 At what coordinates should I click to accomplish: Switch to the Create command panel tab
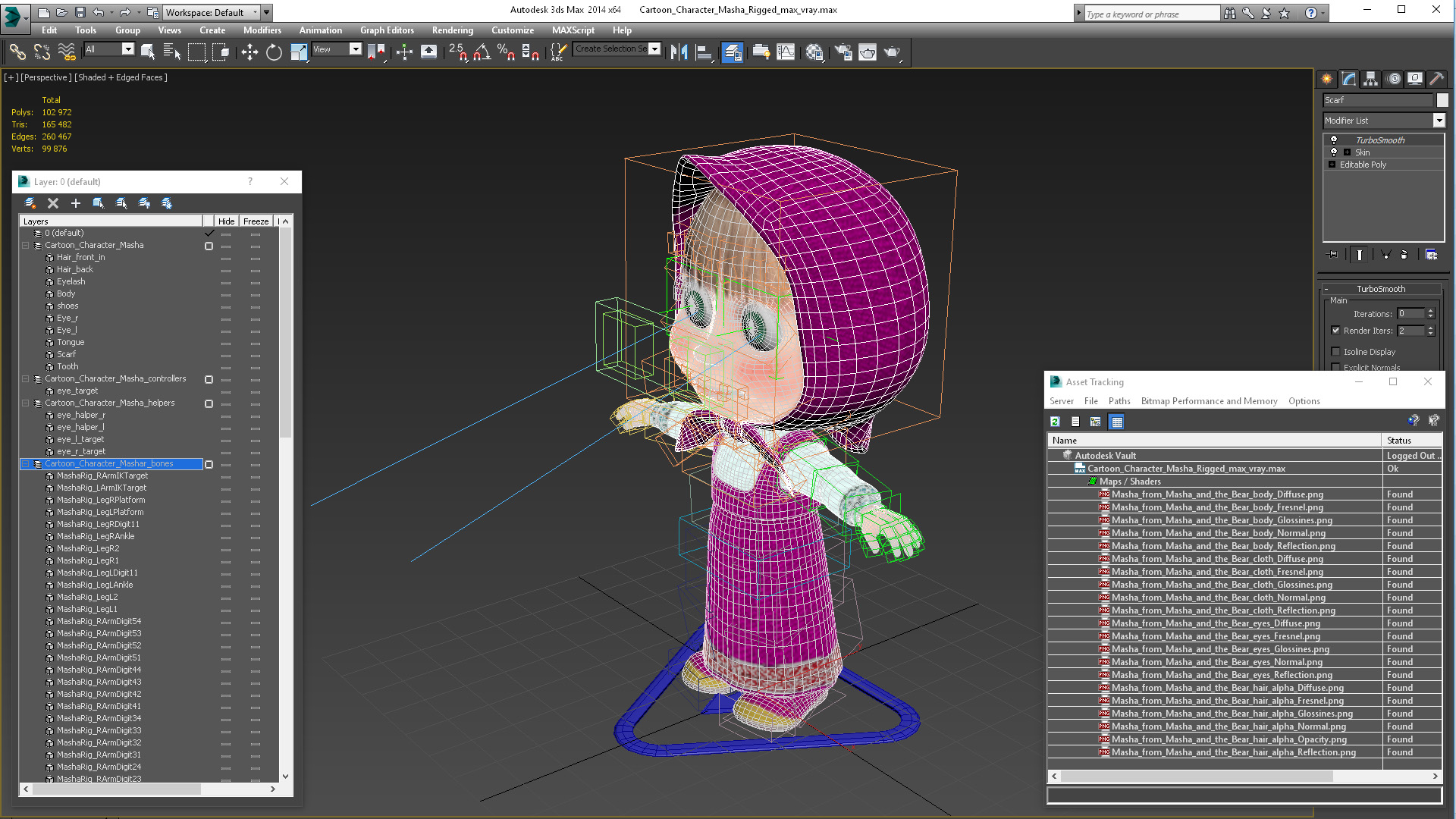point(1326,78)
